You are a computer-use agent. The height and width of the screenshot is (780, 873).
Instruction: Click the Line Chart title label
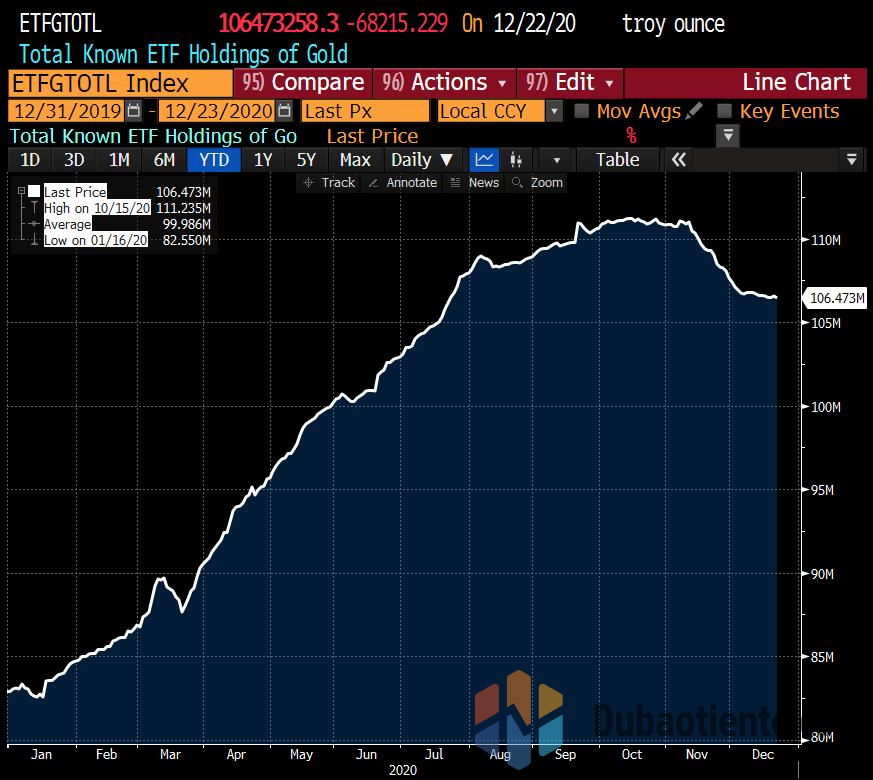[x=796, y=82]
